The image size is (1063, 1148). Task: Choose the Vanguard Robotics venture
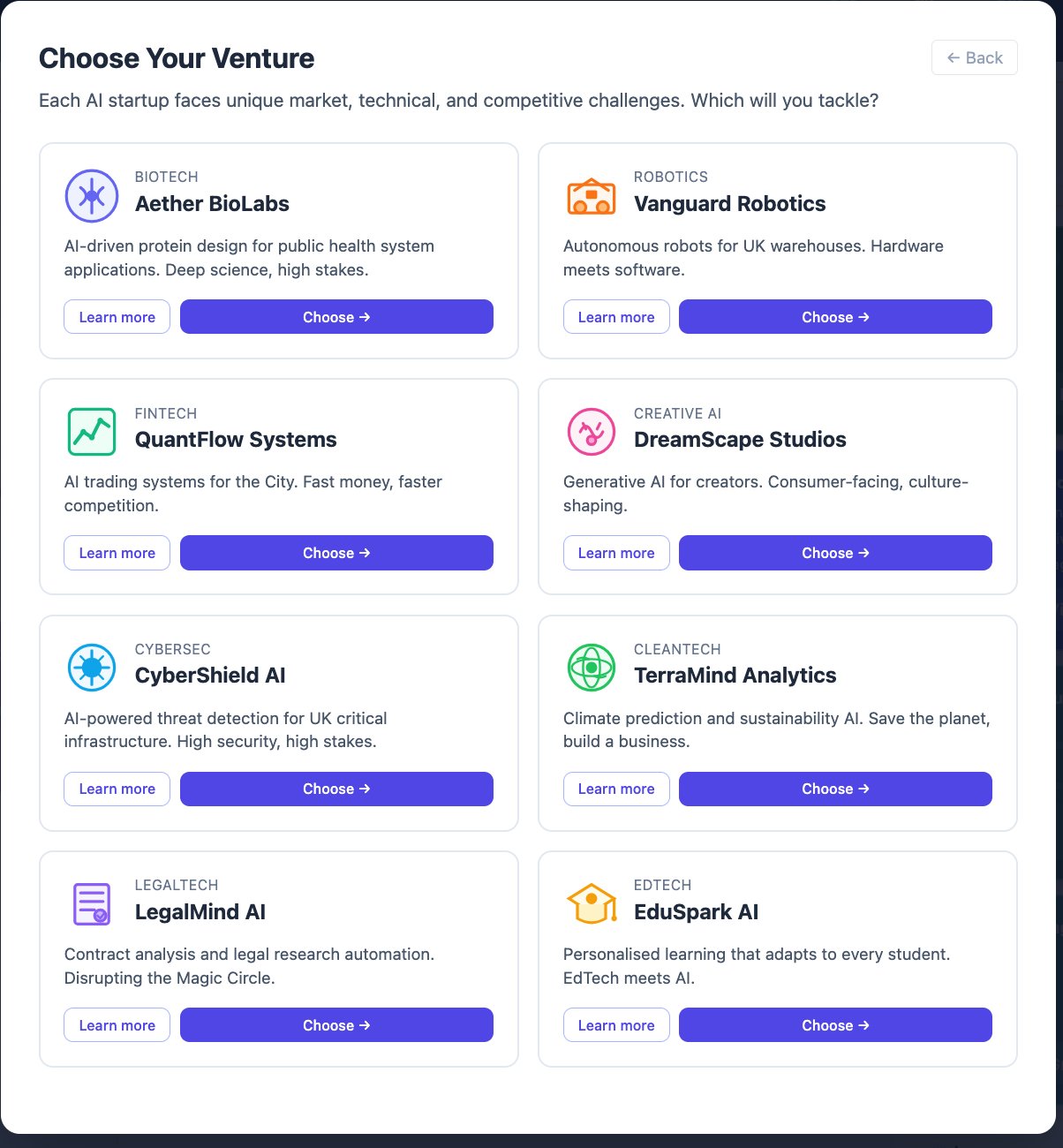[x=835, y=316]
